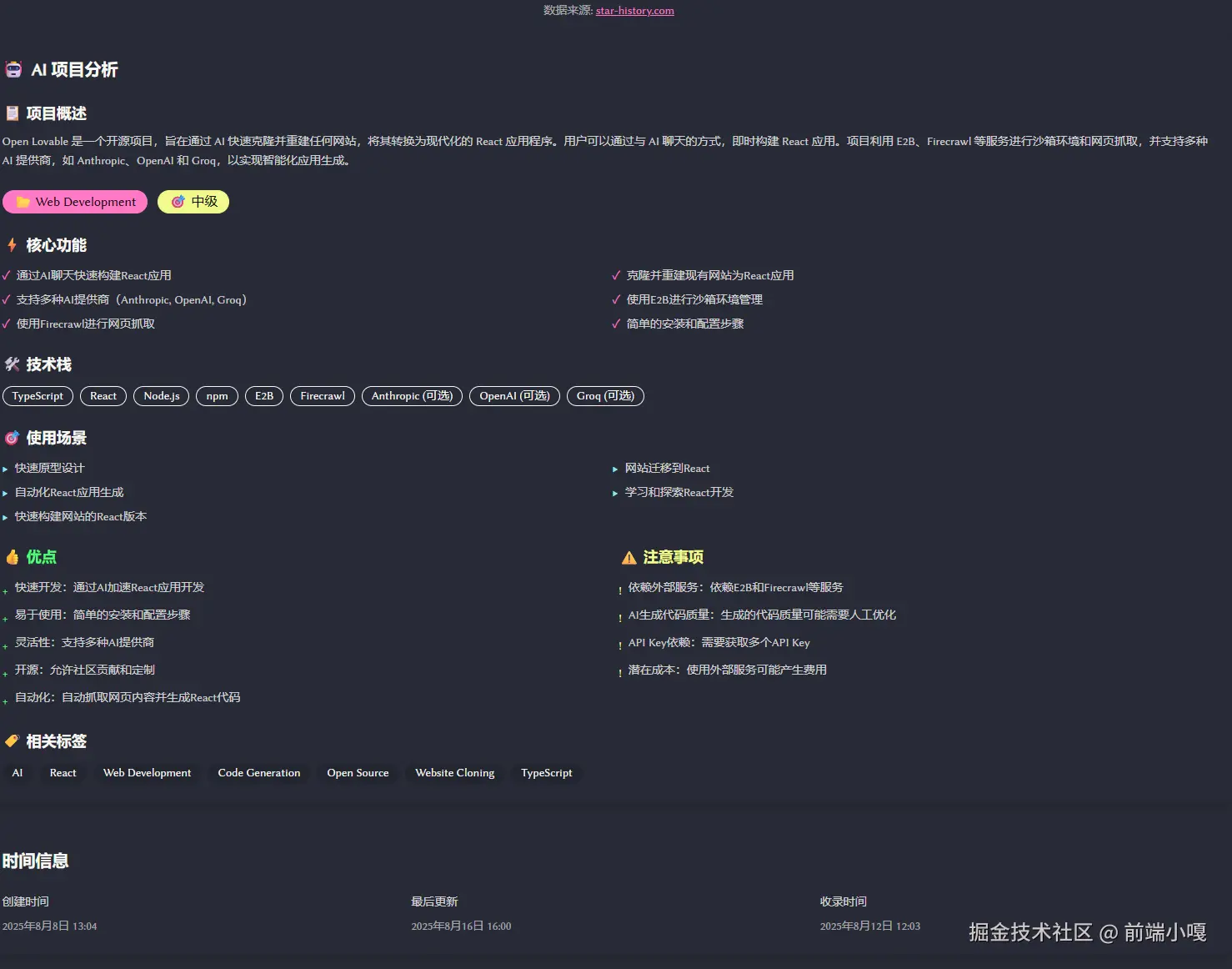1232x969 pixels.
Task: Click the folder icon inside Web Development badge
Action: tap(23, 202)
